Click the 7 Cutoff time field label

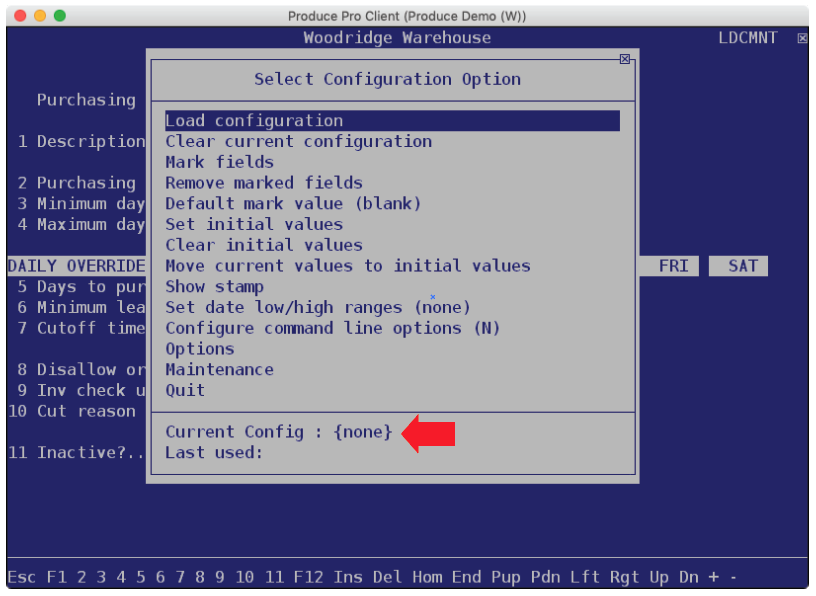click(81, 328)
